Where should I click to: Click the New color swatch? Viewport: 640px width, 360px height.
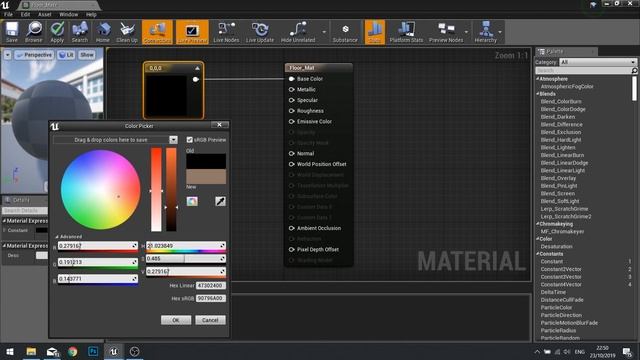pyautogui.click(x=206, y=177)
